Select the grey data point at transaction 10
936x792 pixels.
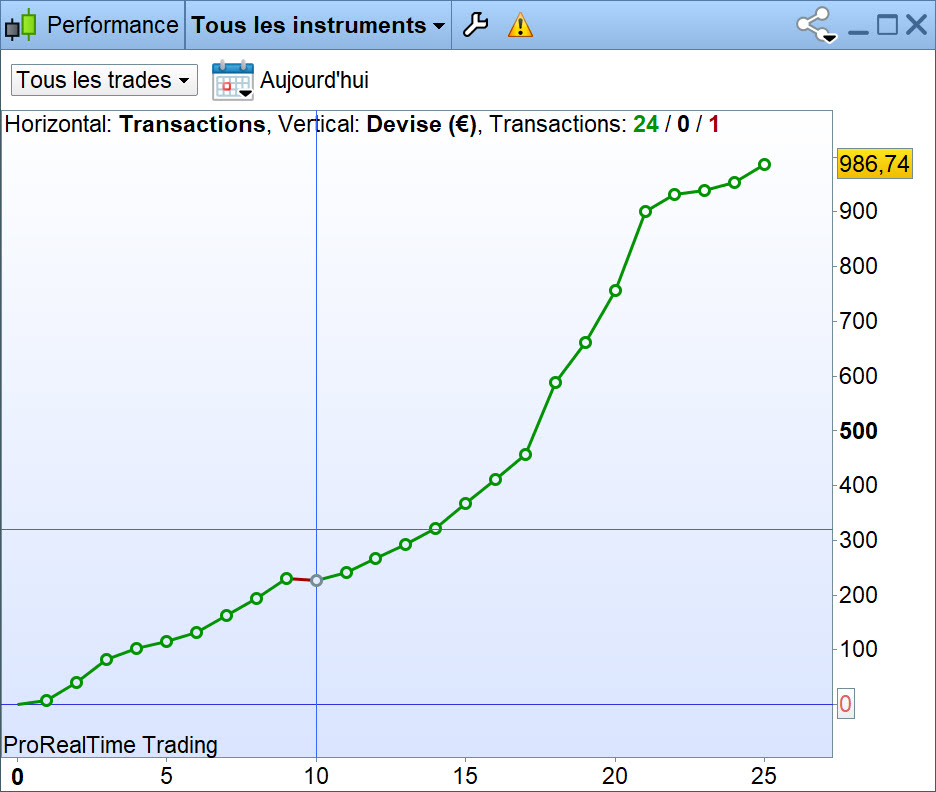tap(316, 580)
